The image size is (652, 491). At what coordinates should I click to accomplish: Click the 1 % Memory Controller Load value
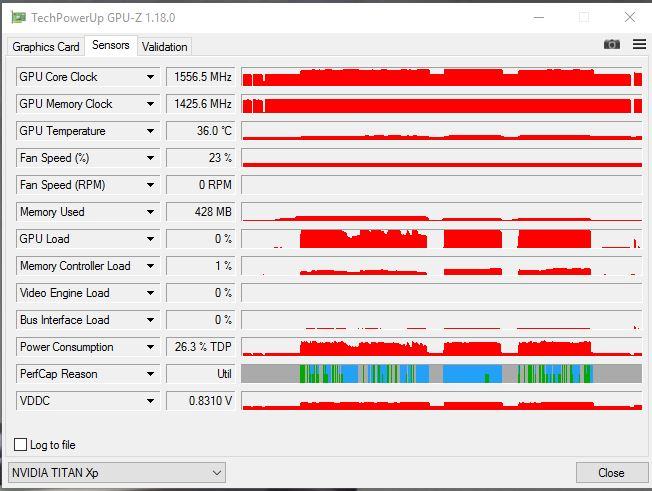pyautogui.click(x=200, y=266)
